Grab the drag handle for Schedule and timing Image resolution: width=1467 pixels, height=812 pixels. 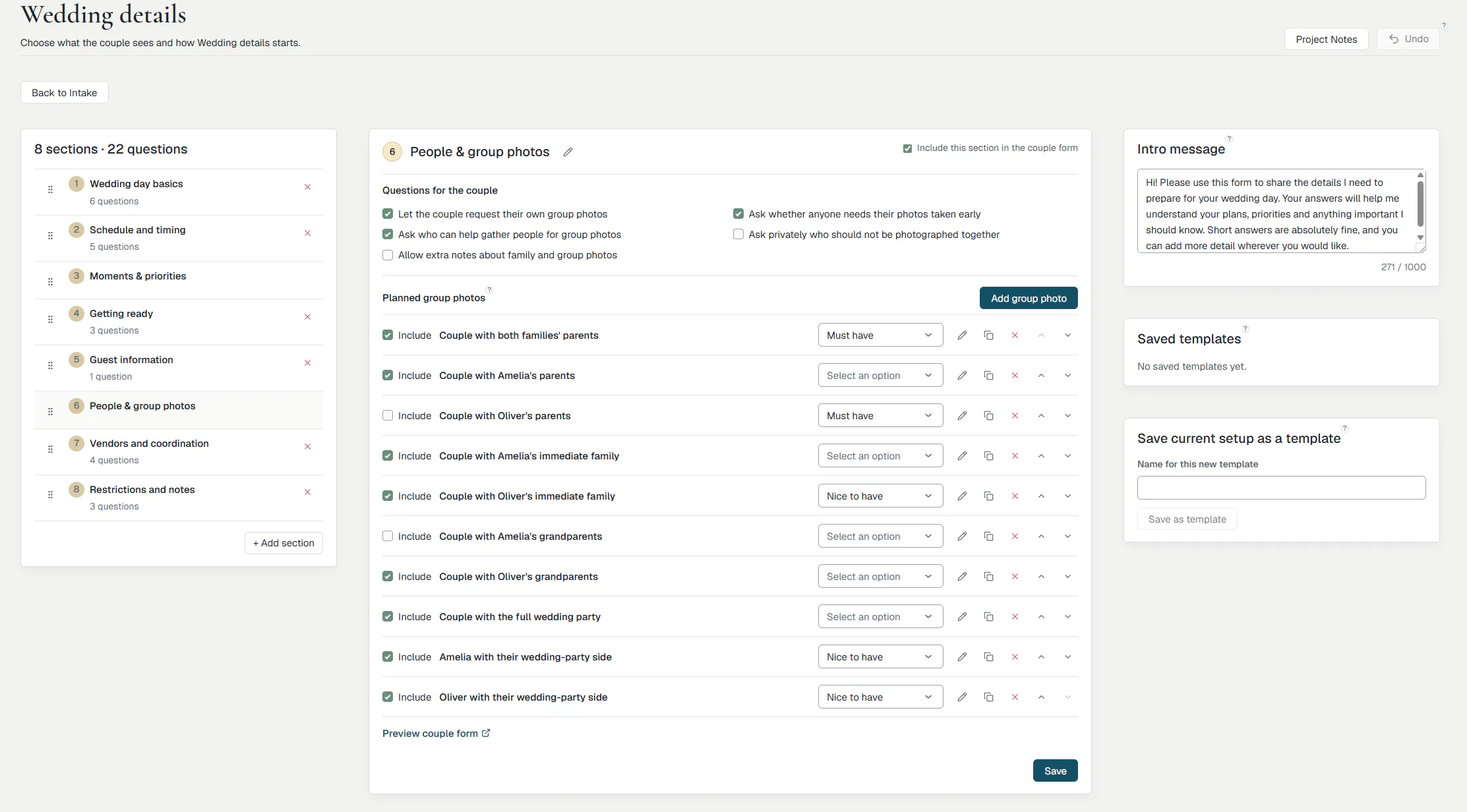pyautogui.click(x=50, y=235)
